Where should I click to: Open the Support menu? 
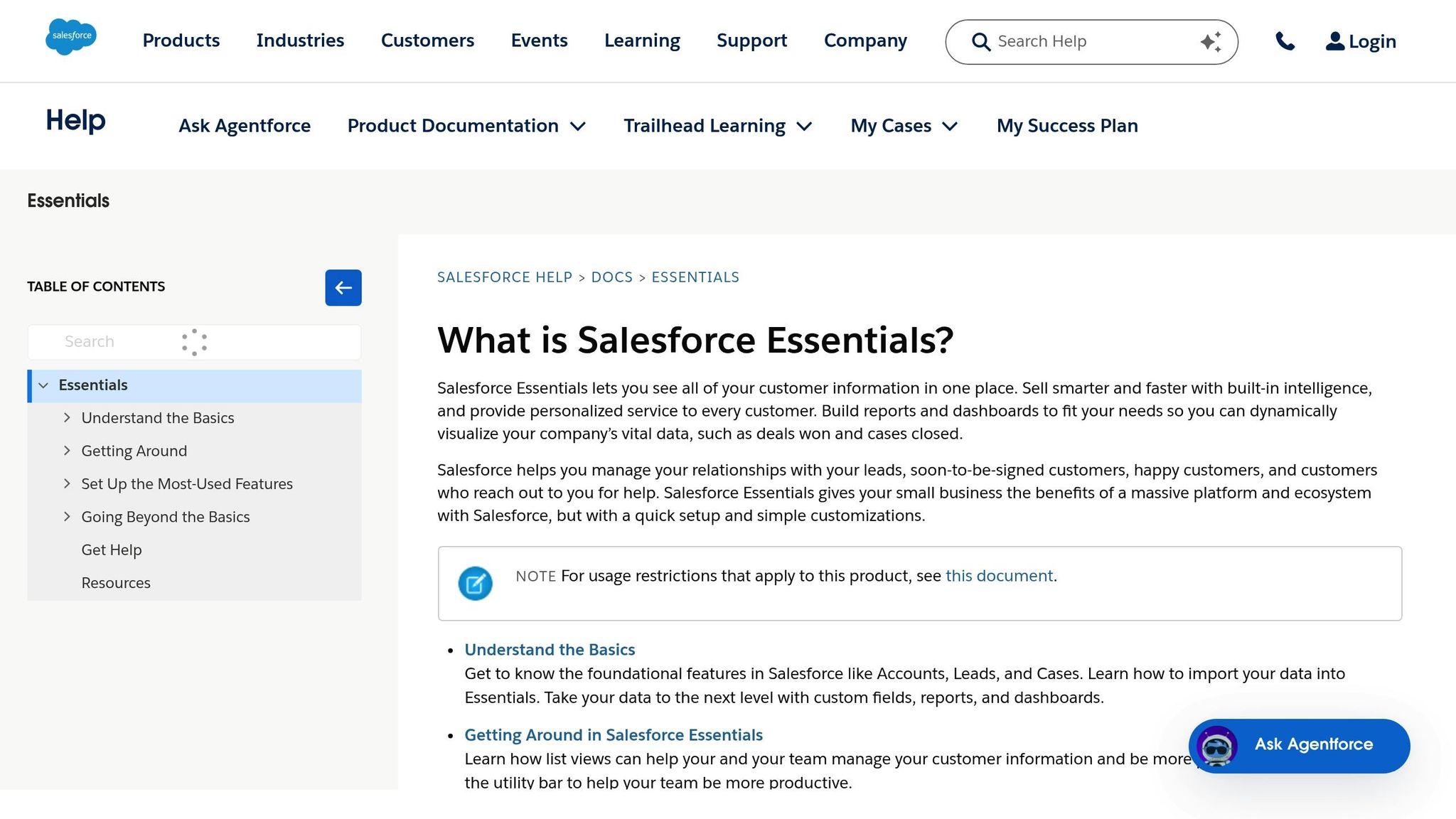point(751,41)
